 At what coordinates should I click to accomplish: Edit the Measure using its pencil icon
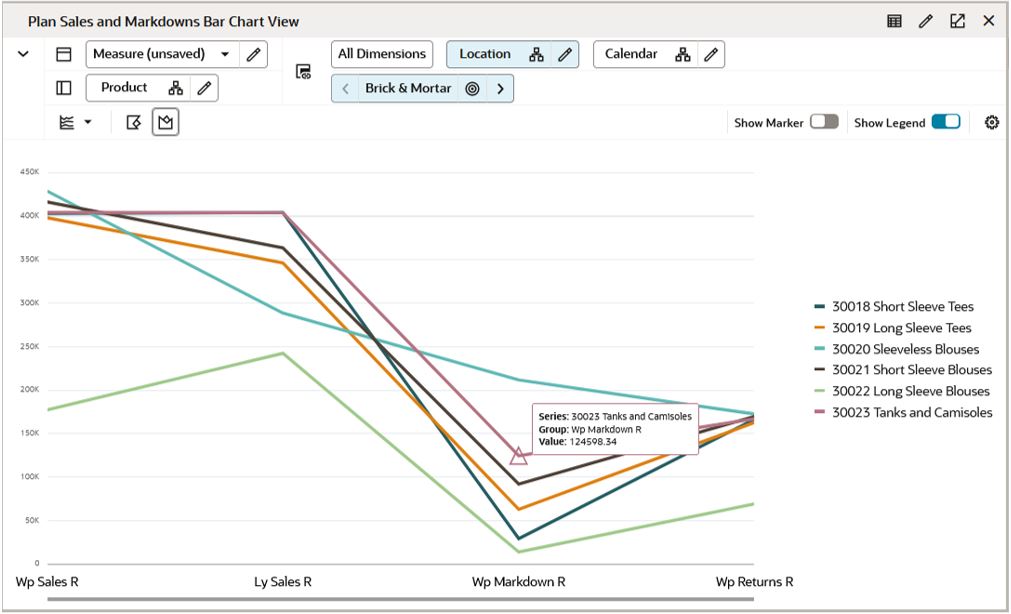(253, 54)
